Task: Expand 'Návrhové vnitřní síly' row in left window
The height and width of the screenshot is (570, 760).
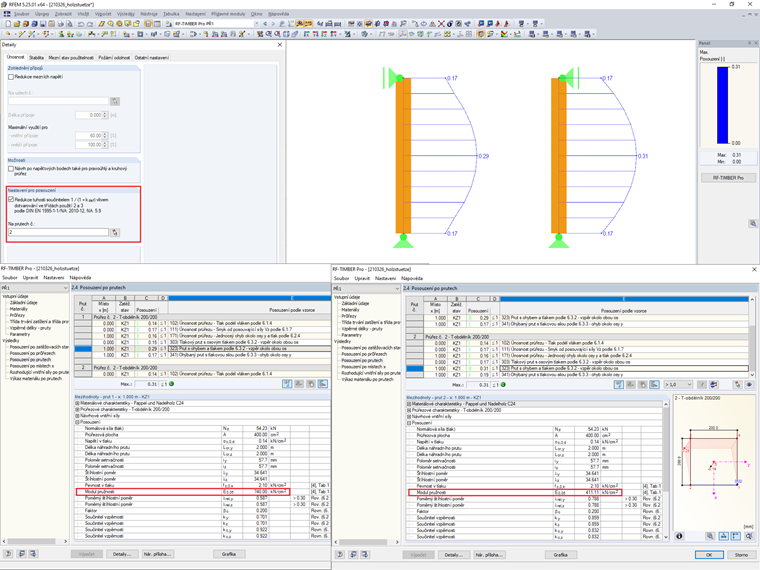Action: (x=77, y=416)
